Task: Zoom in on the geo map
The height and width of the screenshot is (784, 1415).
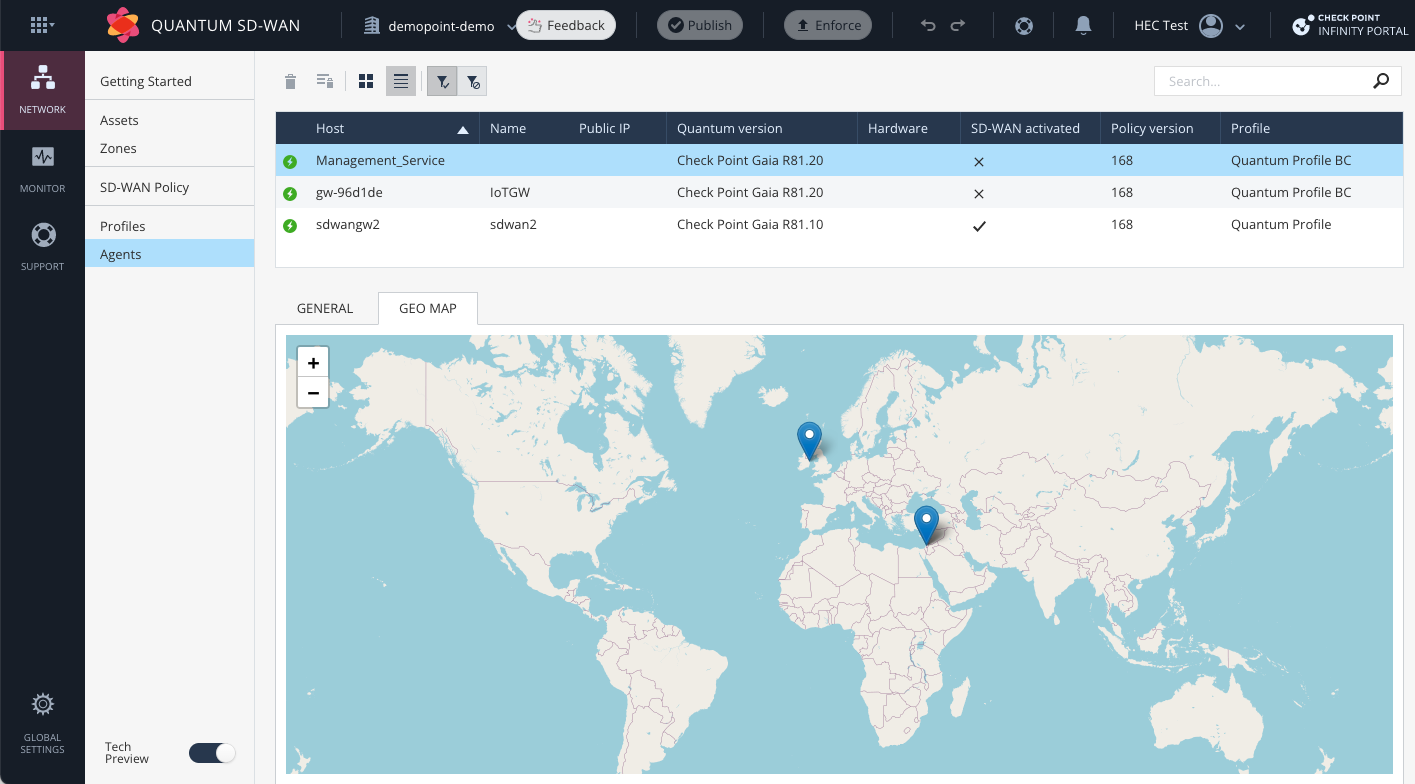Action: (x=313, y=363)
